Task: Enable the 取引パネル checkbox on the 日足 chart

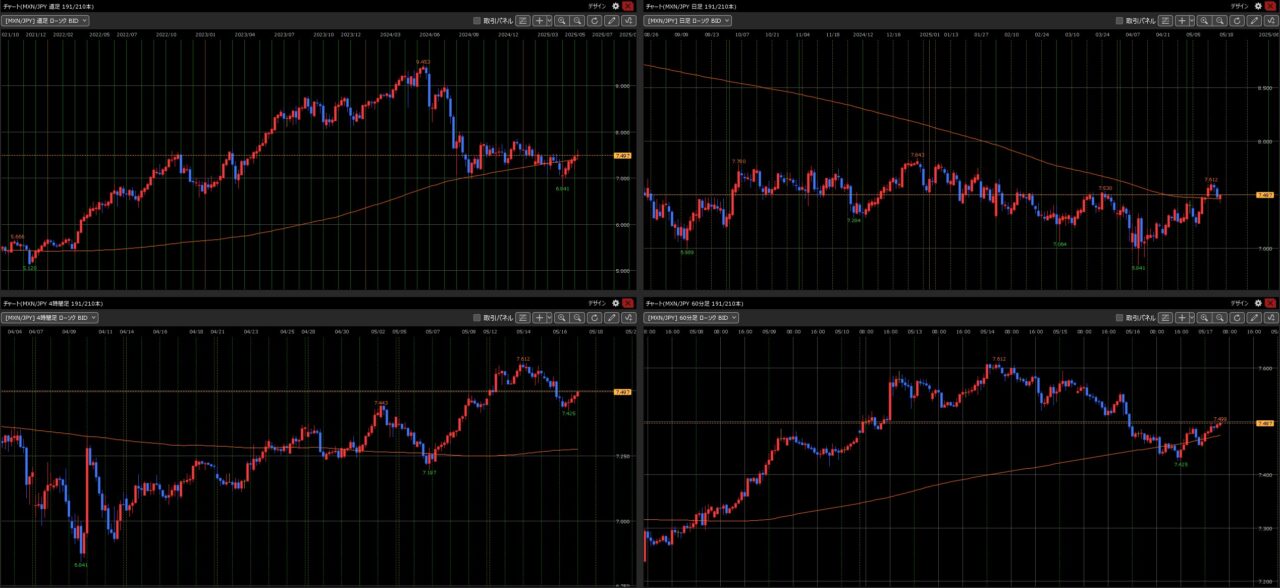Action: click(x=1120, y=20)
